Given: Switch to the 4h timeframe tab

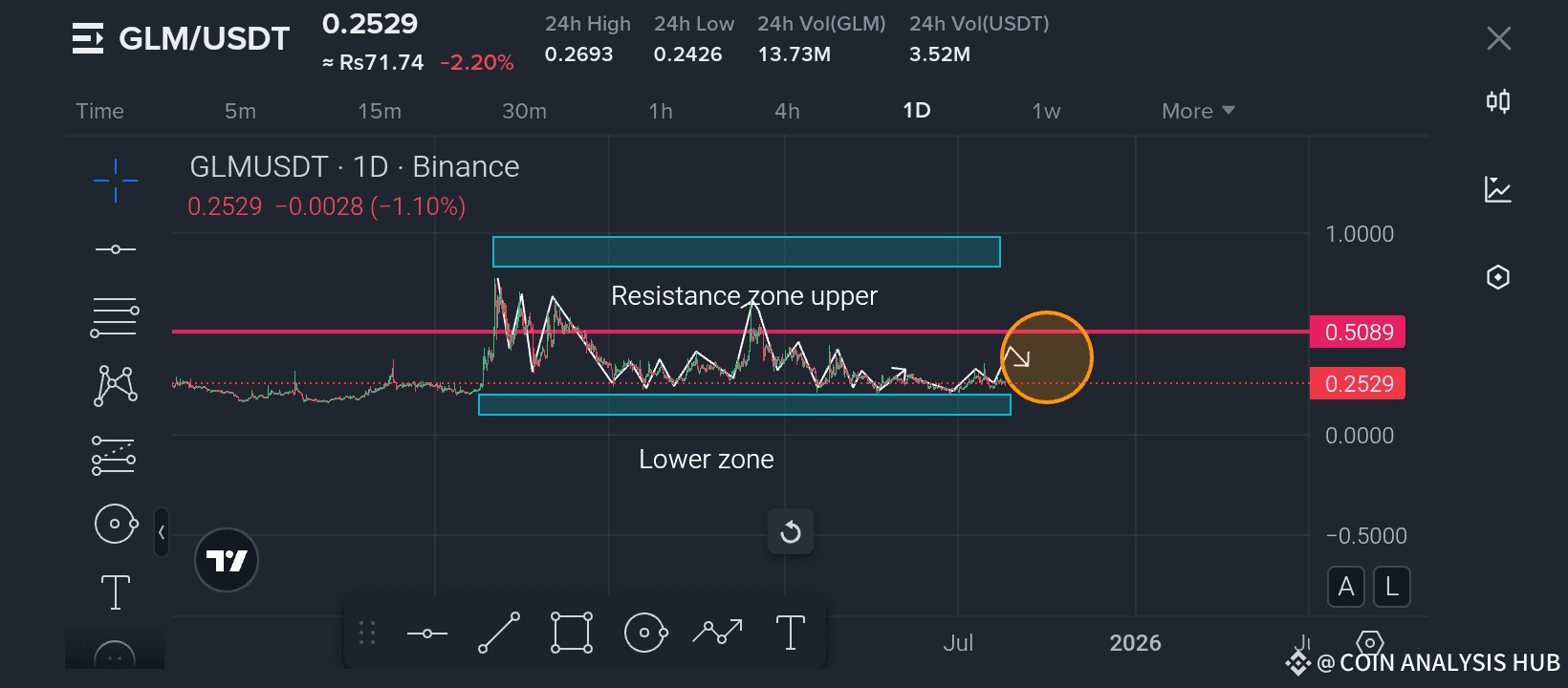Looking at the screenshot, I should tap(787, 111).
